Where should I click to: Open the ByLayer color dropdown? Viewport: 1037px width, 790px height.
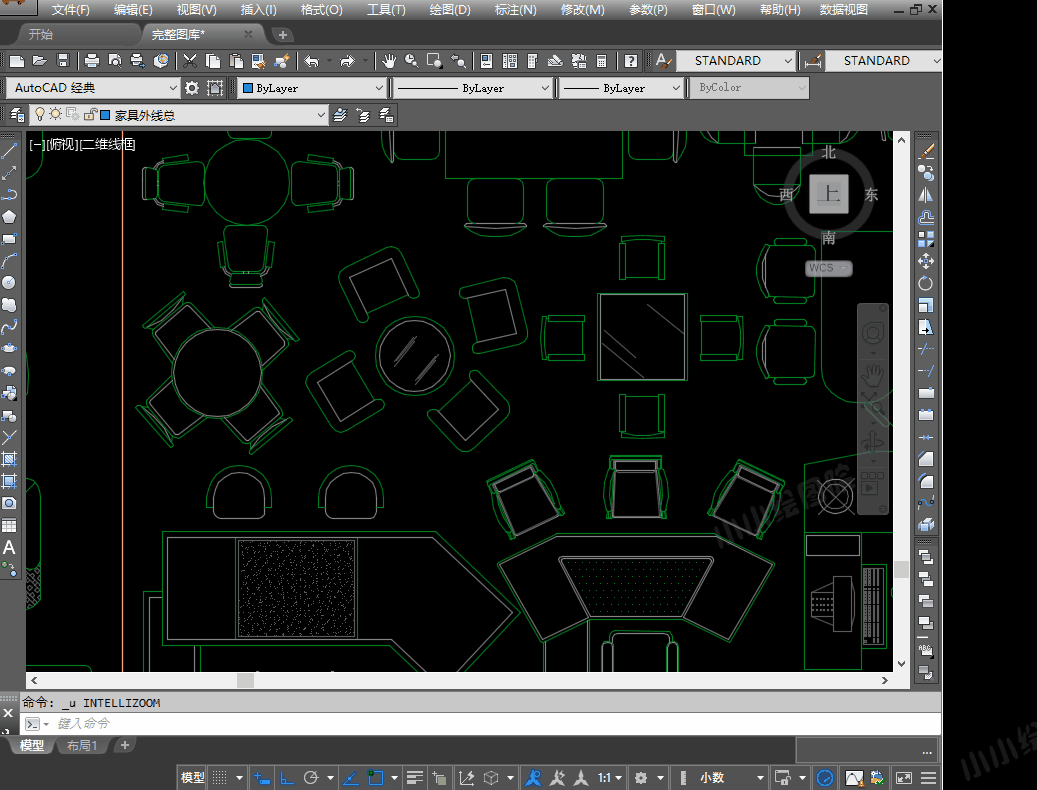313,88
